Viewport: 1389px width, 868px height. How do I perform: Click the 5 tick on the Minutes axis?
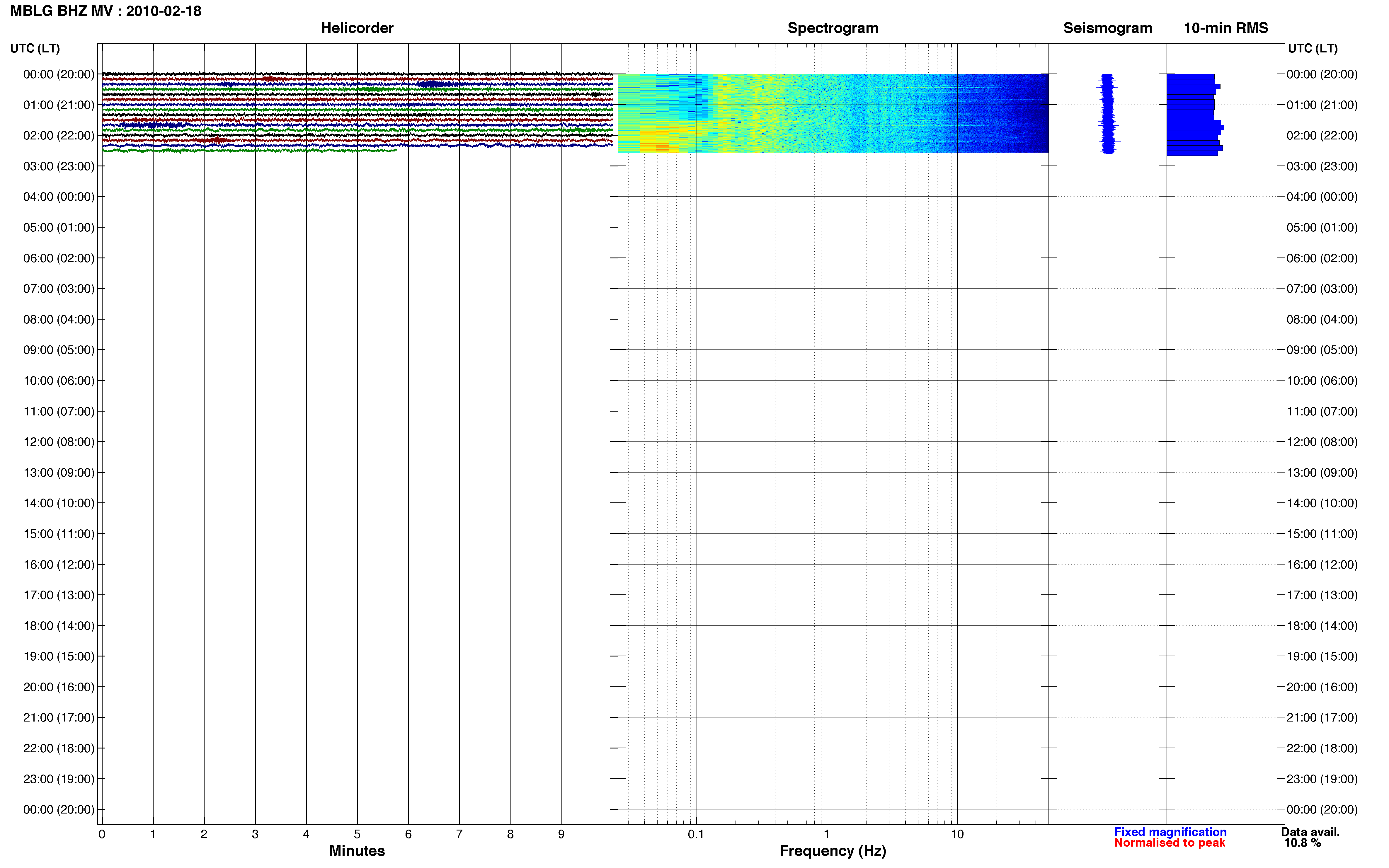(357, 833)
